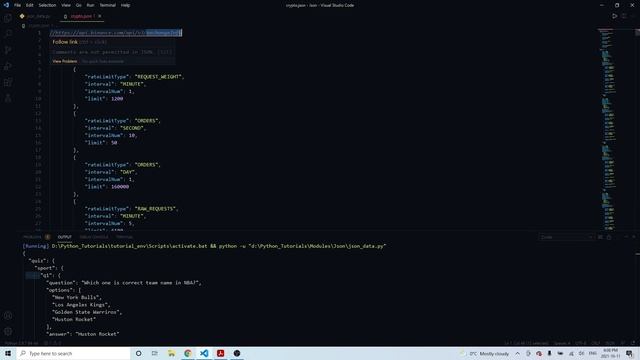This screenshot has height=360, width=640.
Task: Click the weather widget Mostly cloudy
Action: [485, 353]
